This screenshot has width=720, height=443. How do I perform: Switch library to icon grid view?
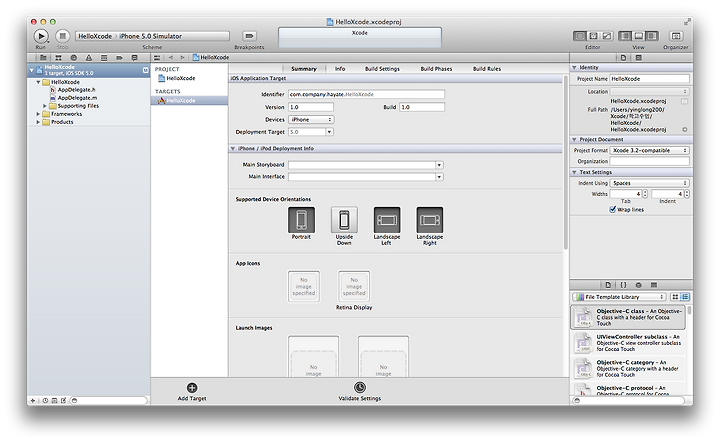tap(675, 297)
